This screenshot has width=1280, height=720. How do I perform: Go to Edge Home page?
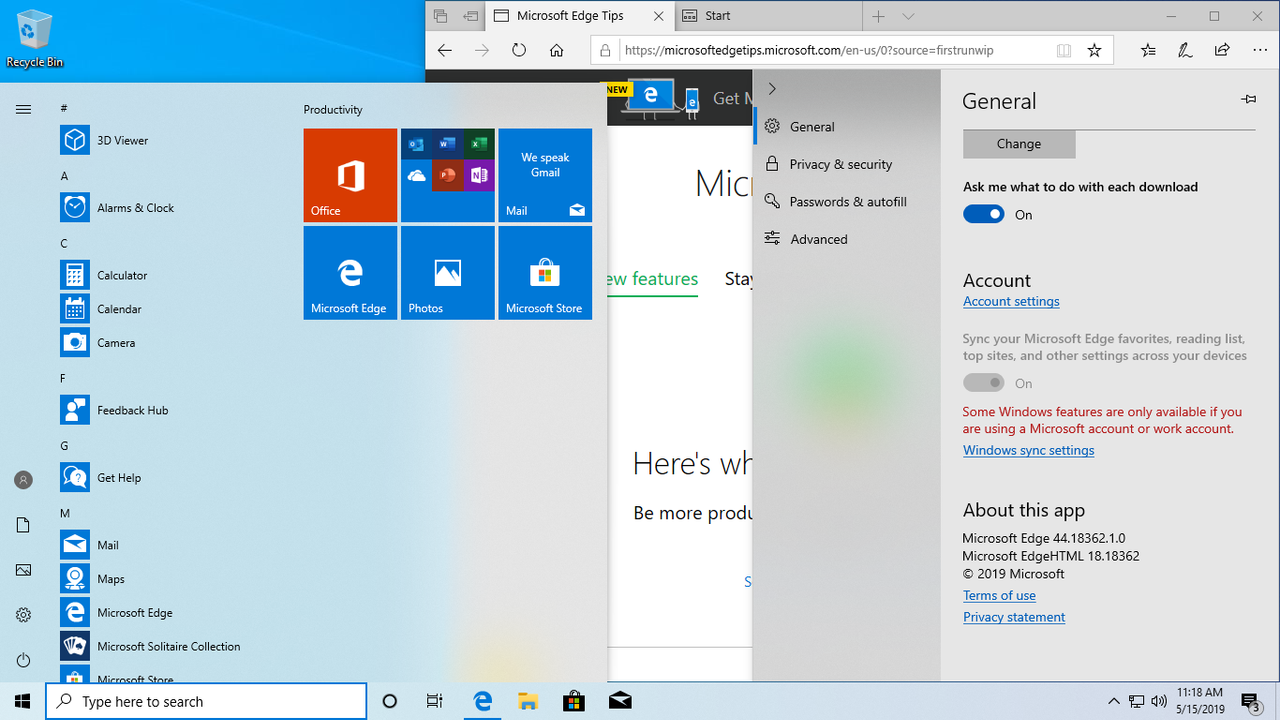[557, 50]
